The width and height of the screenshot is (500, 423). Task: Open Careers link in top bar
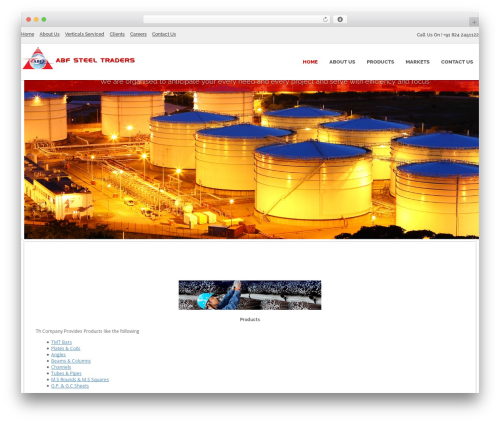(138, 34)
